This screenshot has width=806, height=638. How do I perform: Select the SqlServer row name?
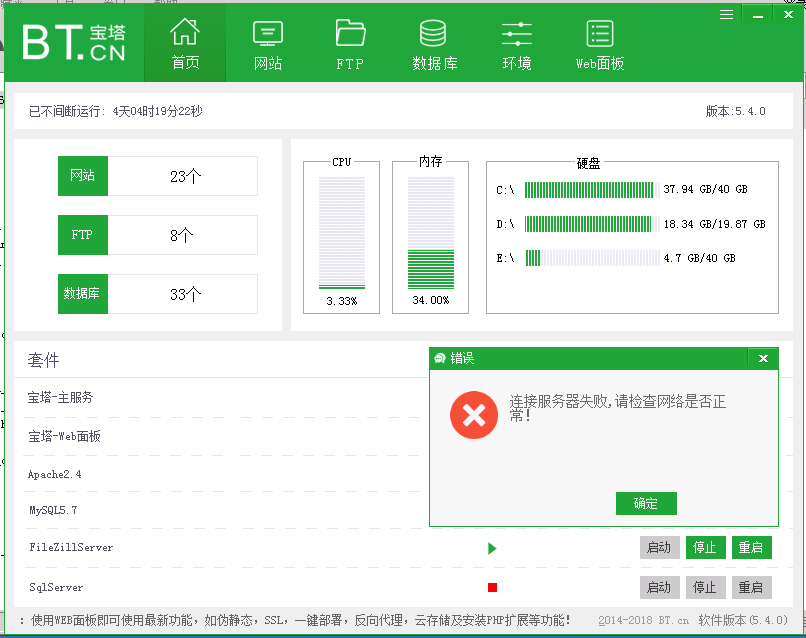(56, 587)
